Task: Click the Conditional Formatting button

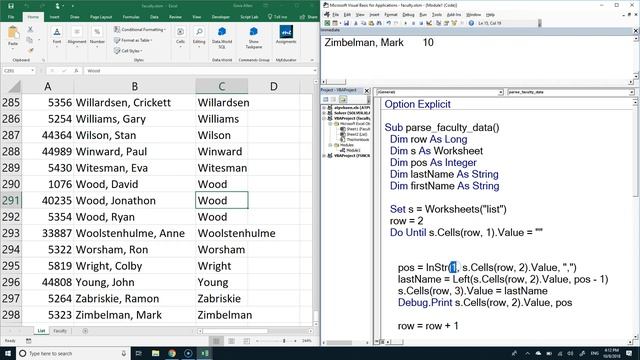Action: click(x=140, y=29)
